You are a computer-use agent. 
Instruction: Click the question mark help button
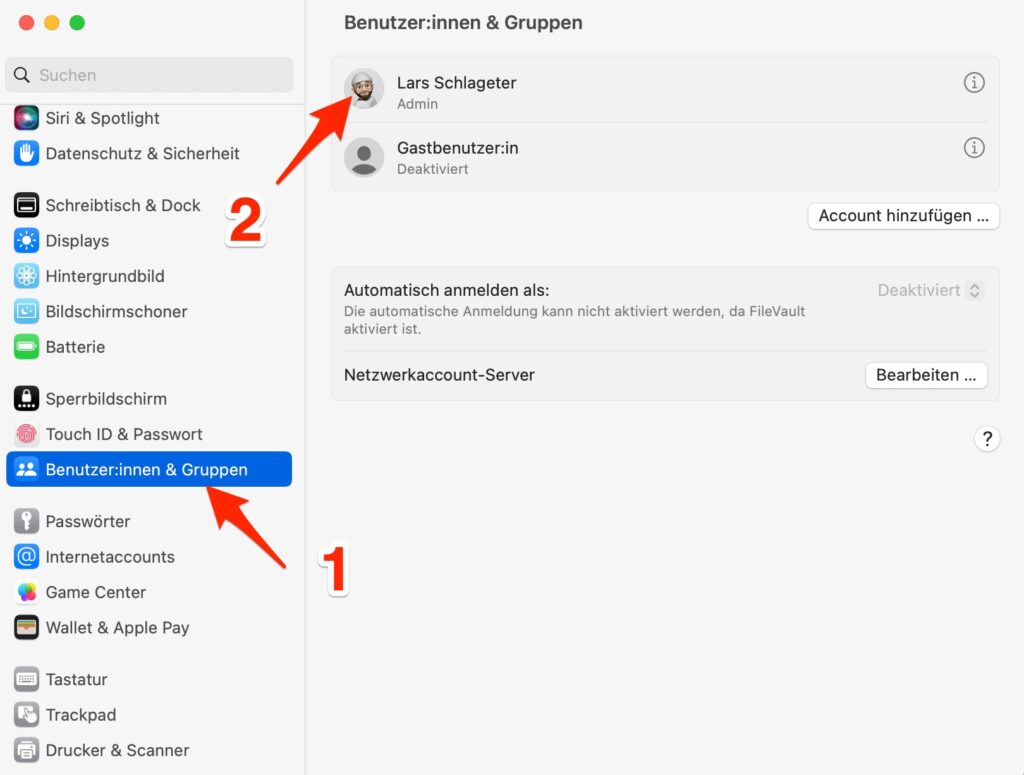987,439
